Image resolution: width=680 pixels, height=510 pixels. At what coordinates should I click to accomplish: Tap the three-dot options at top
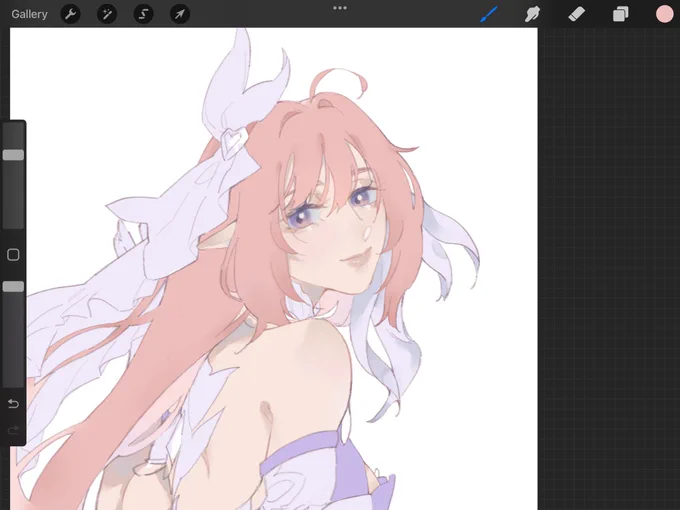[x=340, y=8]
